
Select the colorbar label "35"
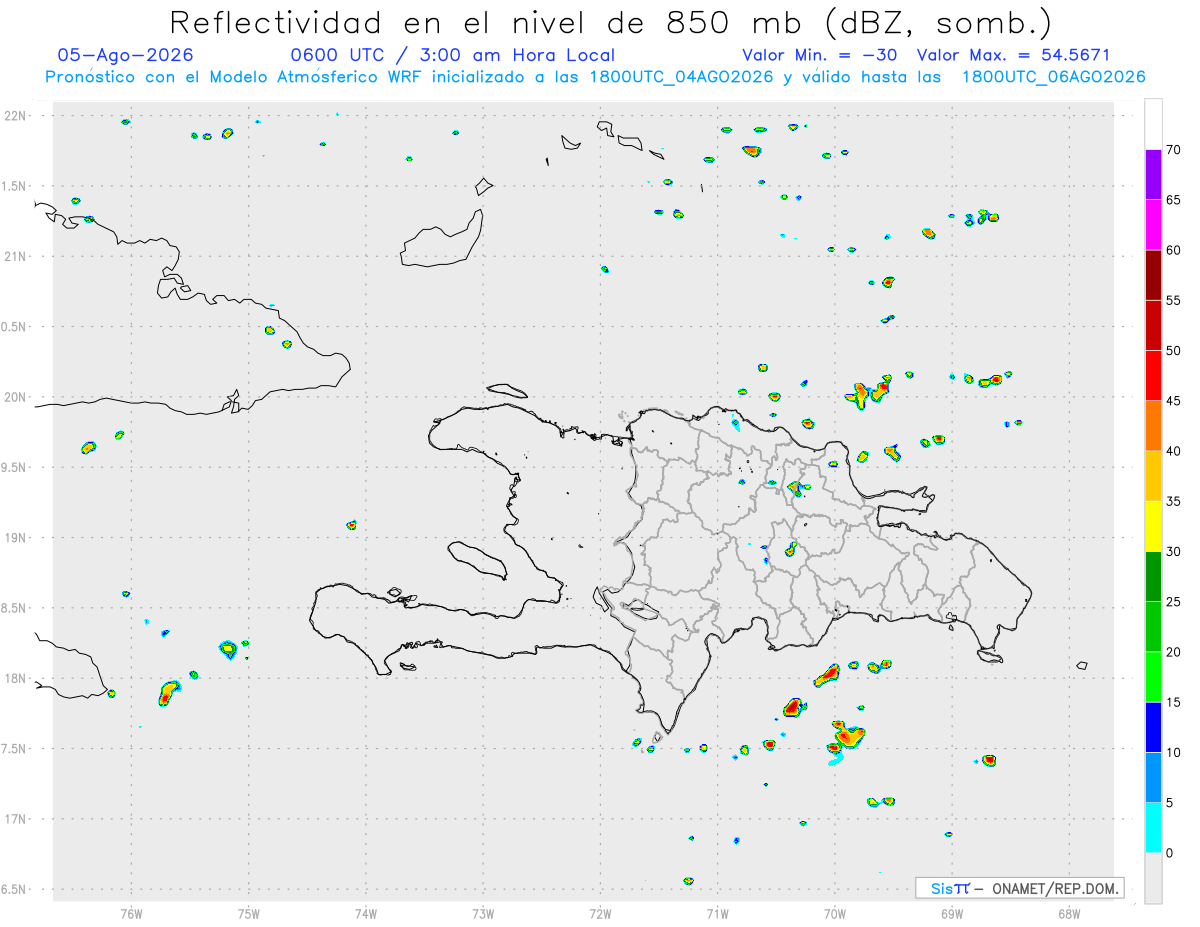(x=1173, y=501)
